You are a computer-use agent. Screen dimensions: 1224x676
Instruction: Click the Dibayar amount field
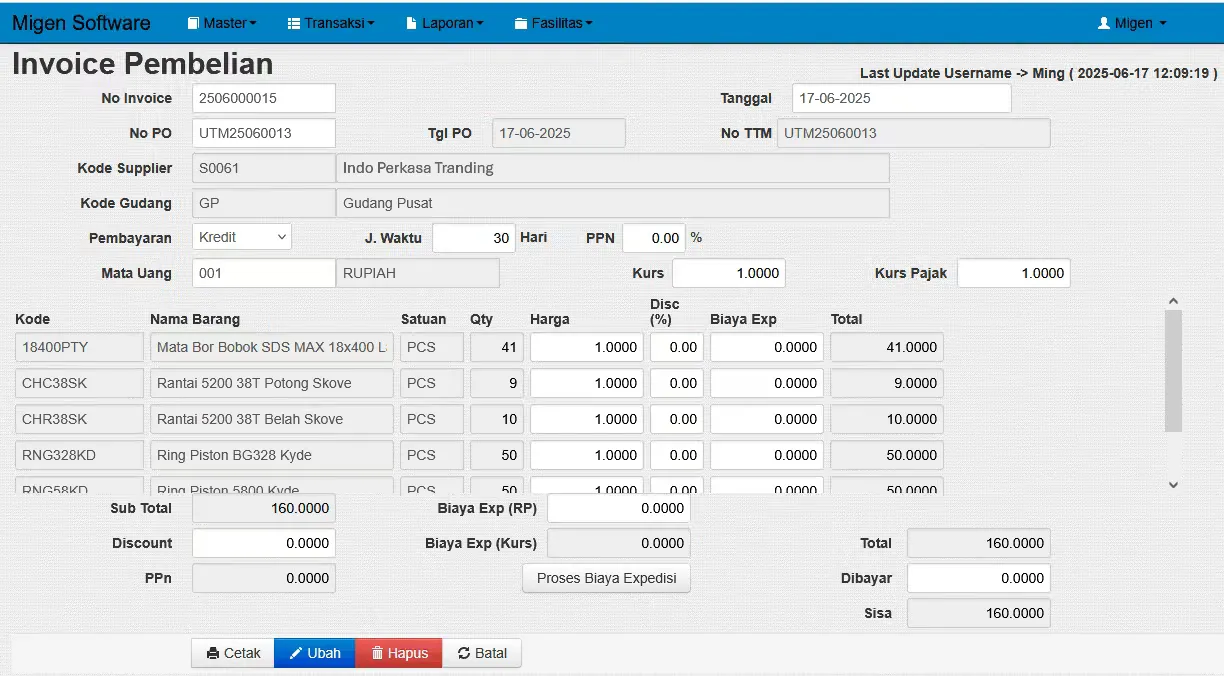point(979,578)
